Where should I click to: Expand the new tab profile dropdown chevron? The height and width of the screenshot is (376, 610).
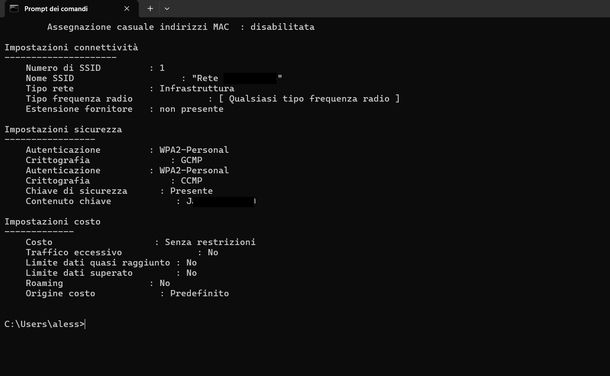[x=167, y=9]
